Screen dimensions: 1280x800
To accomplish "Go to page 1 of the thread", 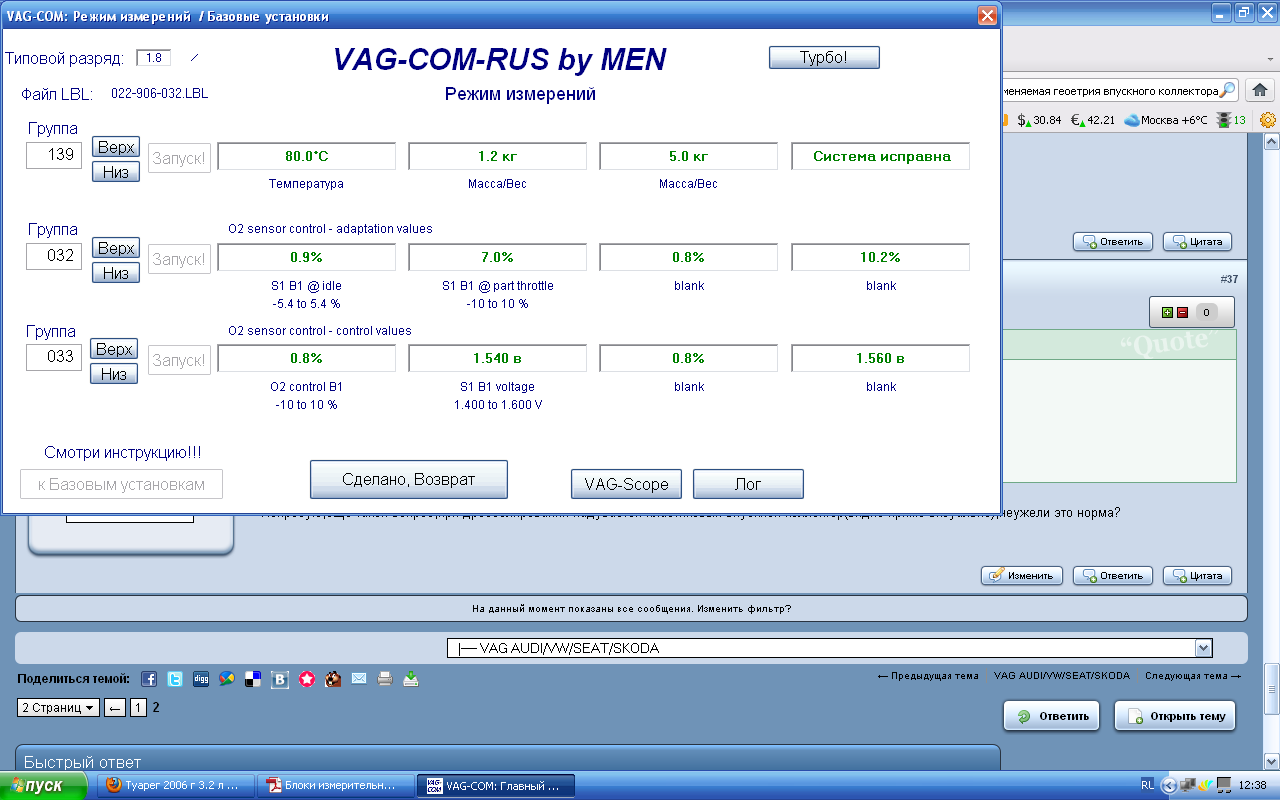I will click(139, 707).
